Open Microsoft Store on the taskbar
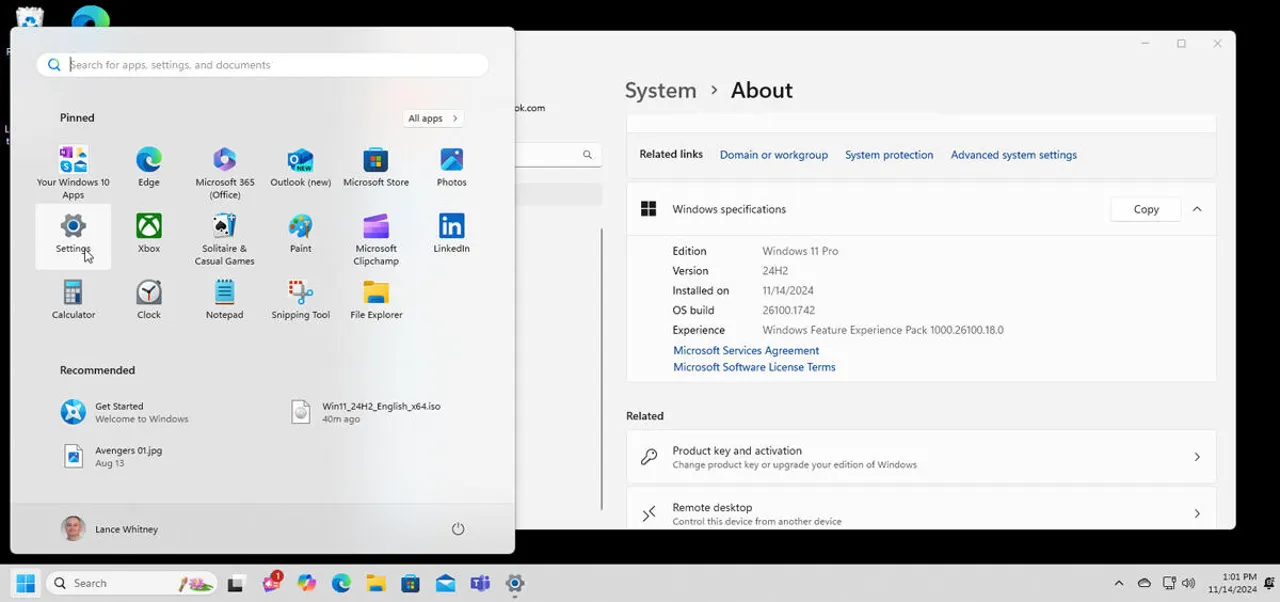Viewport: 1280px width, 602px height. point(410,583)
